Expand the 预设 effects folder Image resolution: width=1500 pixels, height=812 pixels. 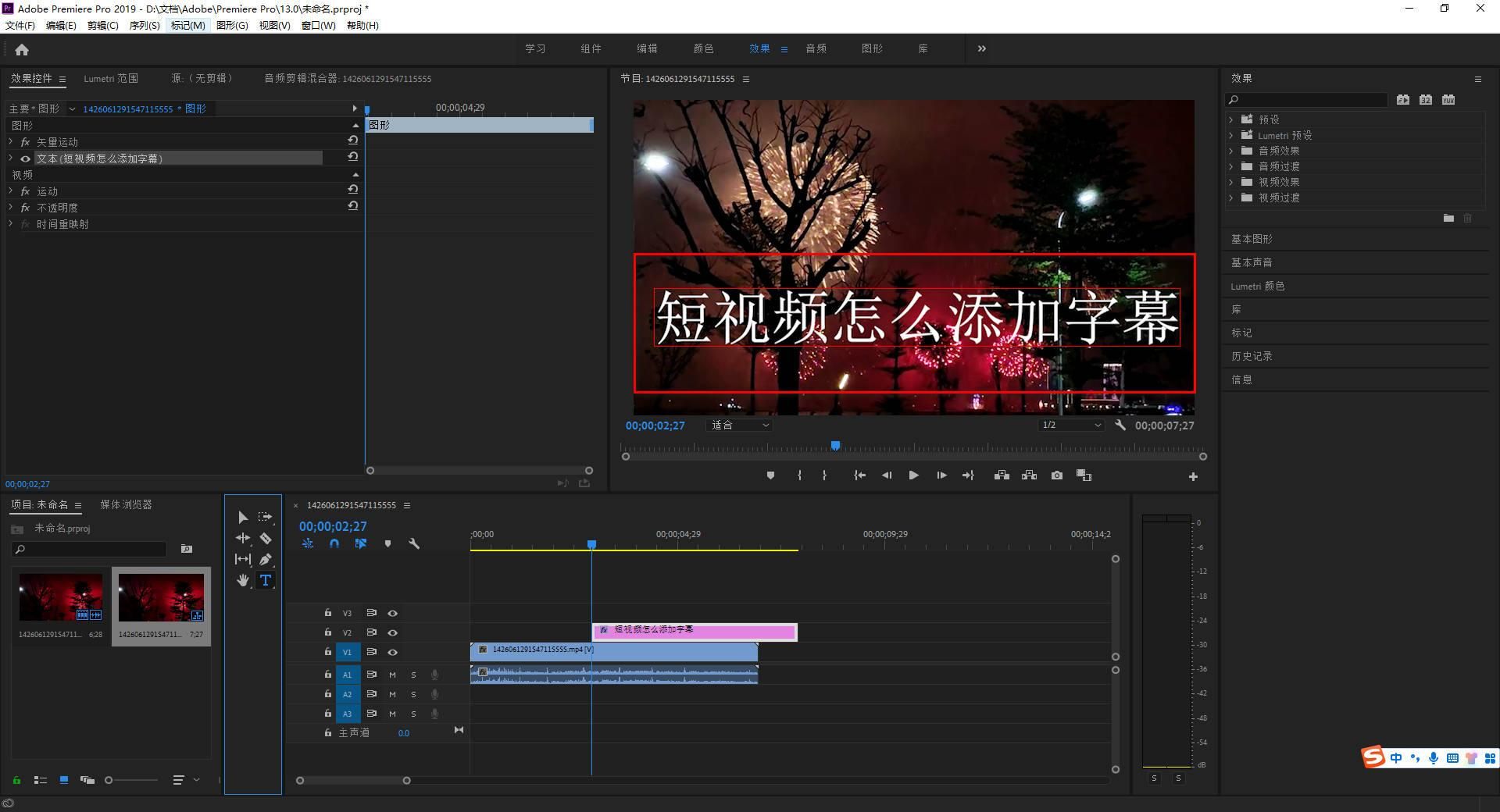[x=1231, y=119]
